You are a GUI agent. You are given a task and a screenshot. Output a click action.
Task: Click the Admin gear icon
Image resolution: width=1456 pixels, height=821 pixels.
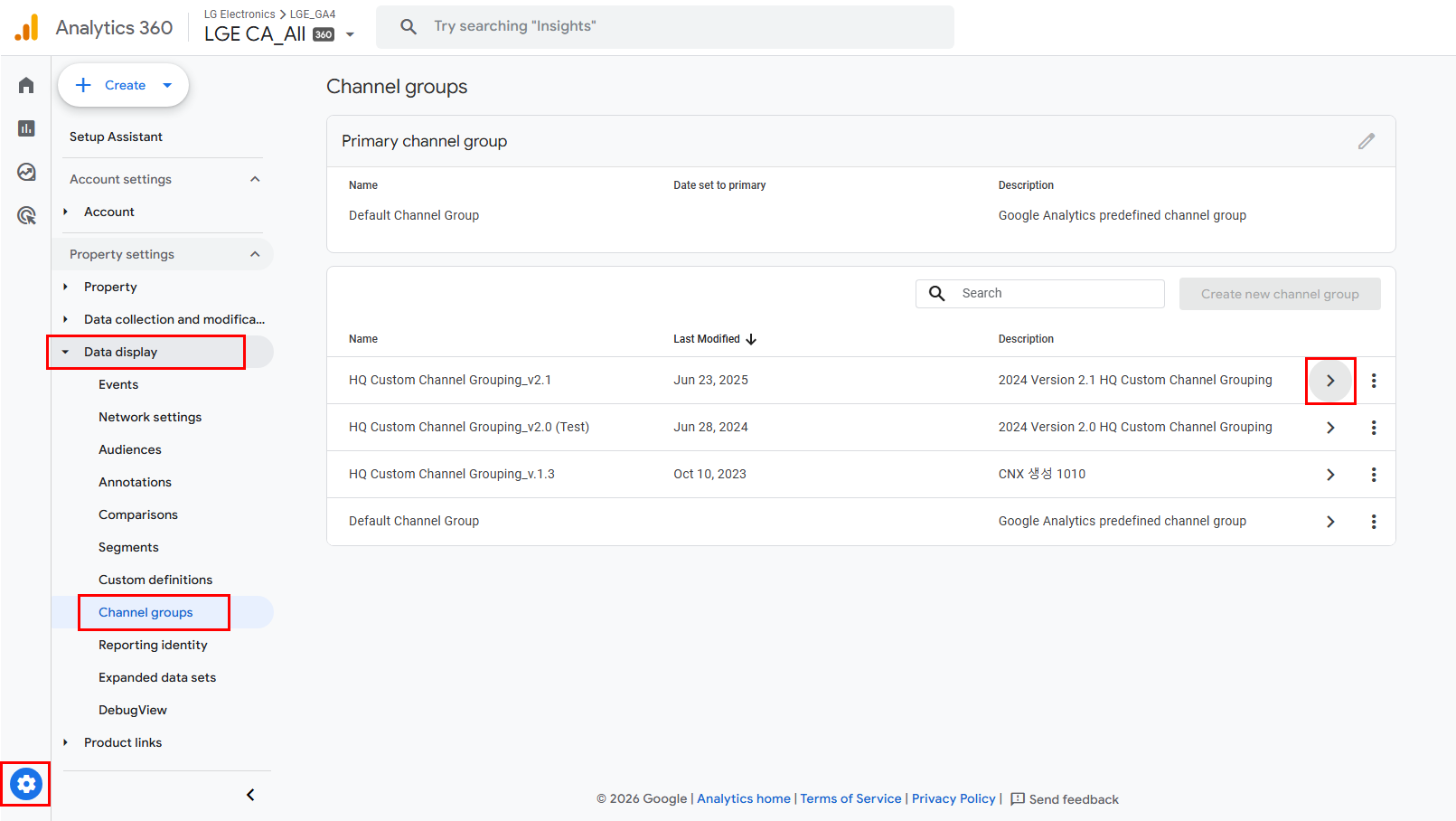(x=26, y=784)
